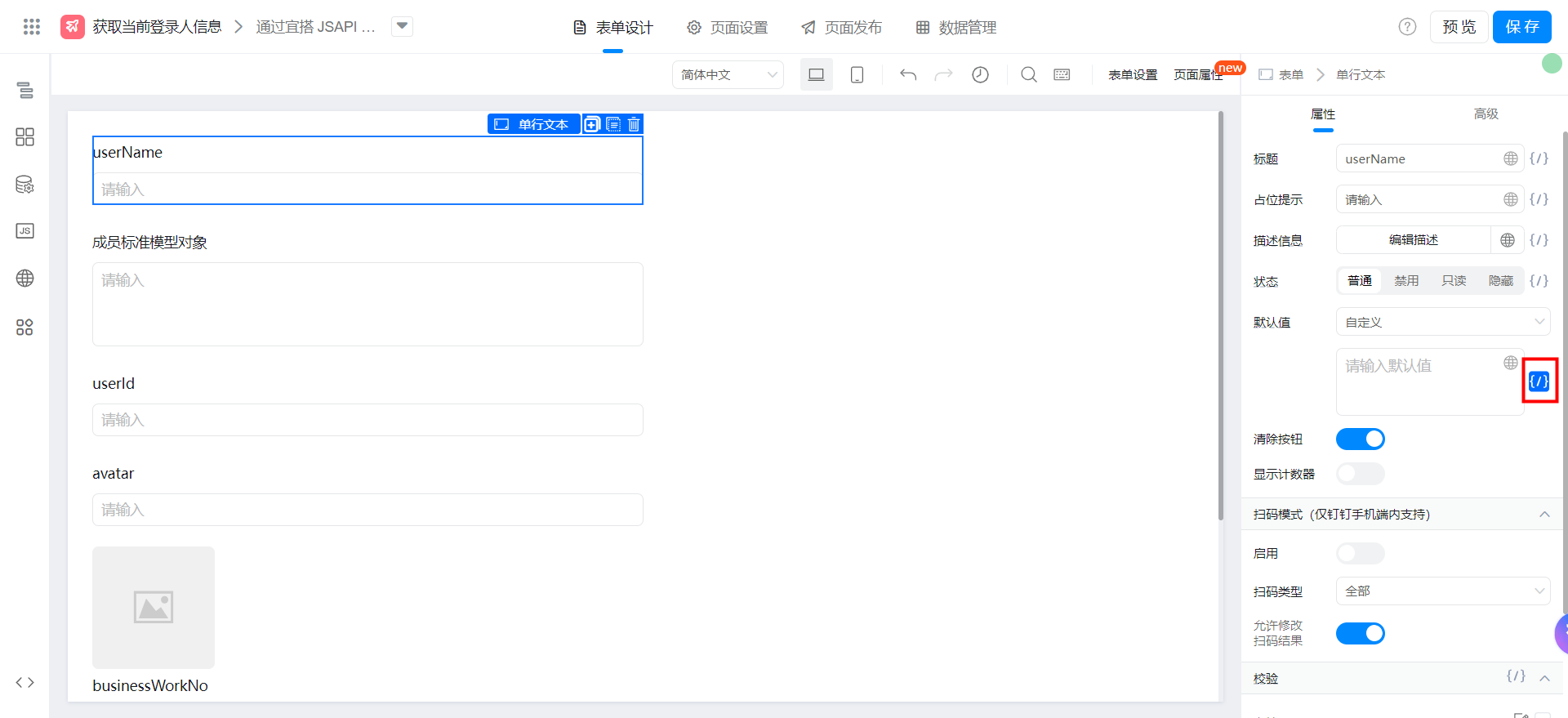Switch to the 页面发布 tab
Screen dimensions: 1568x718
point(841,28)
